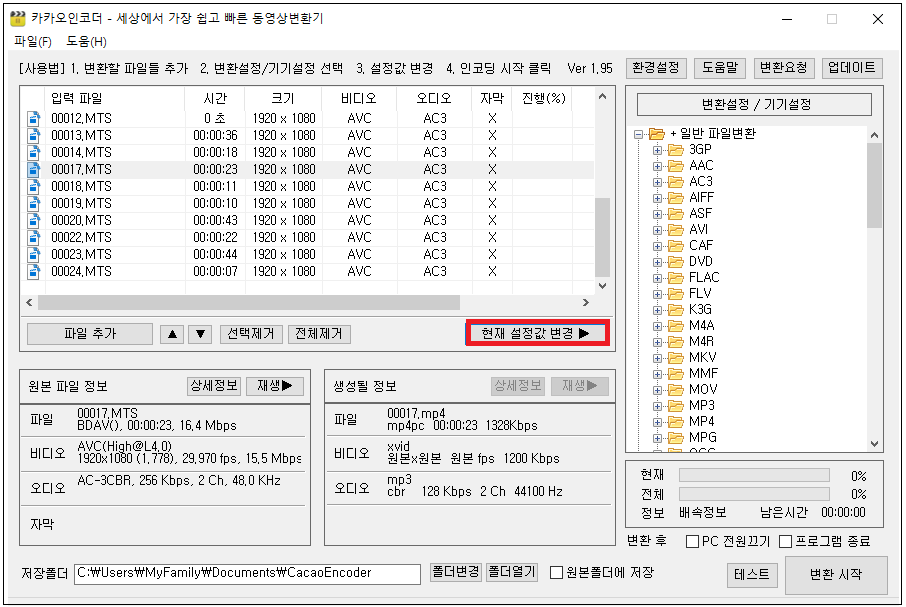The height and width of the screenshot is (607, 906).
Task: Click the 환경설정 button
Action: (x=656, y=68)
